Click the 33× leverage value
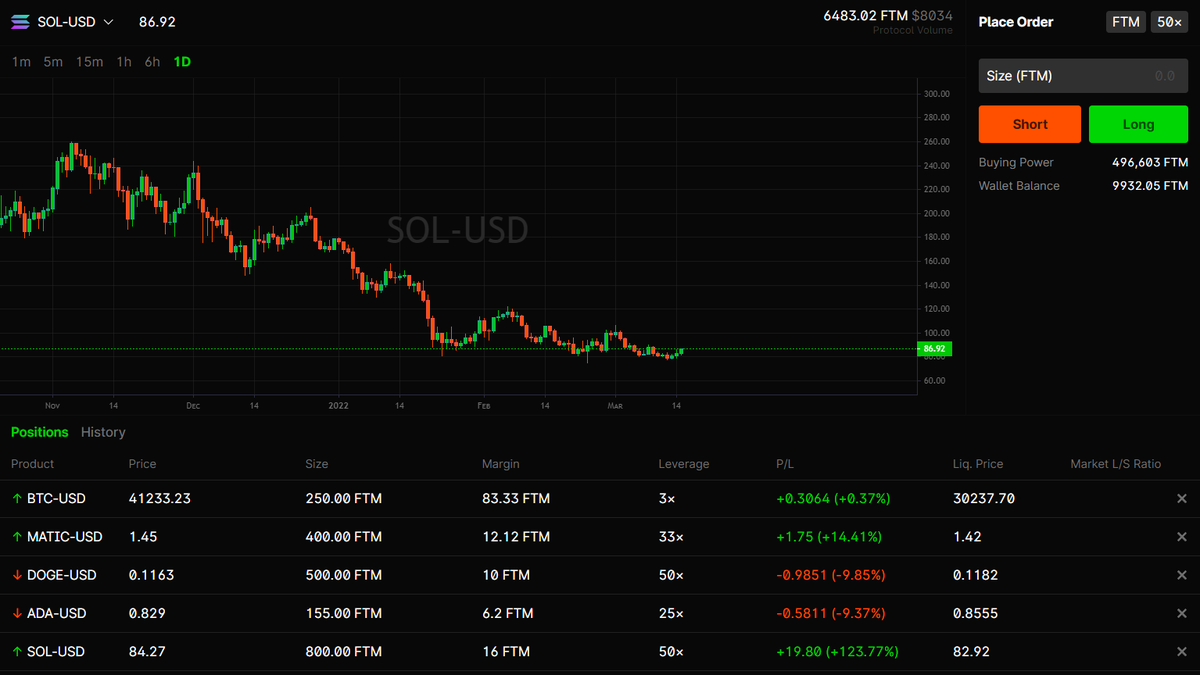 tap(671, 537)
